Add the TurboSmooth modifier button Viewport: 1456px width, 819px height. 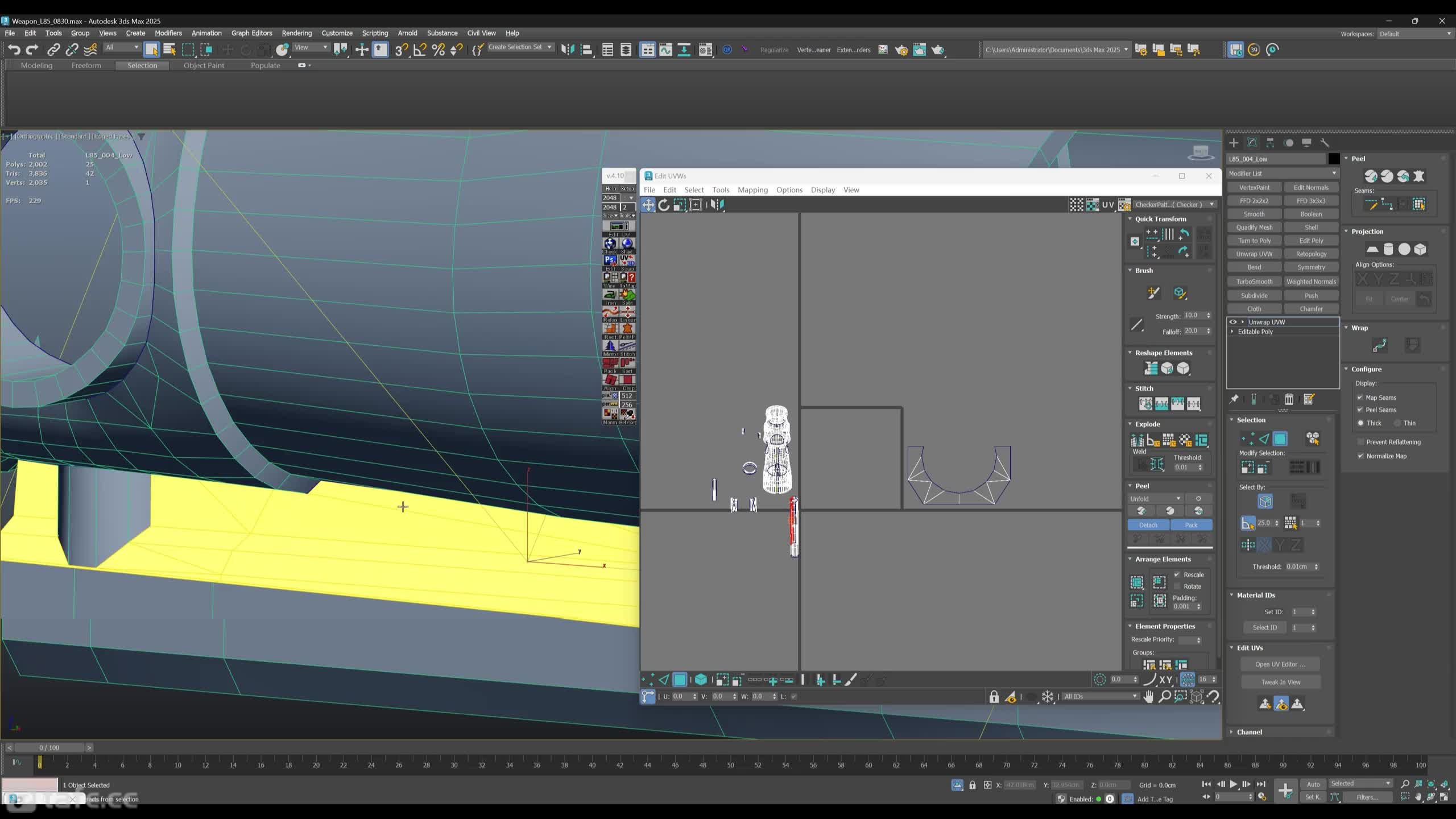(x=1254, y=282)
